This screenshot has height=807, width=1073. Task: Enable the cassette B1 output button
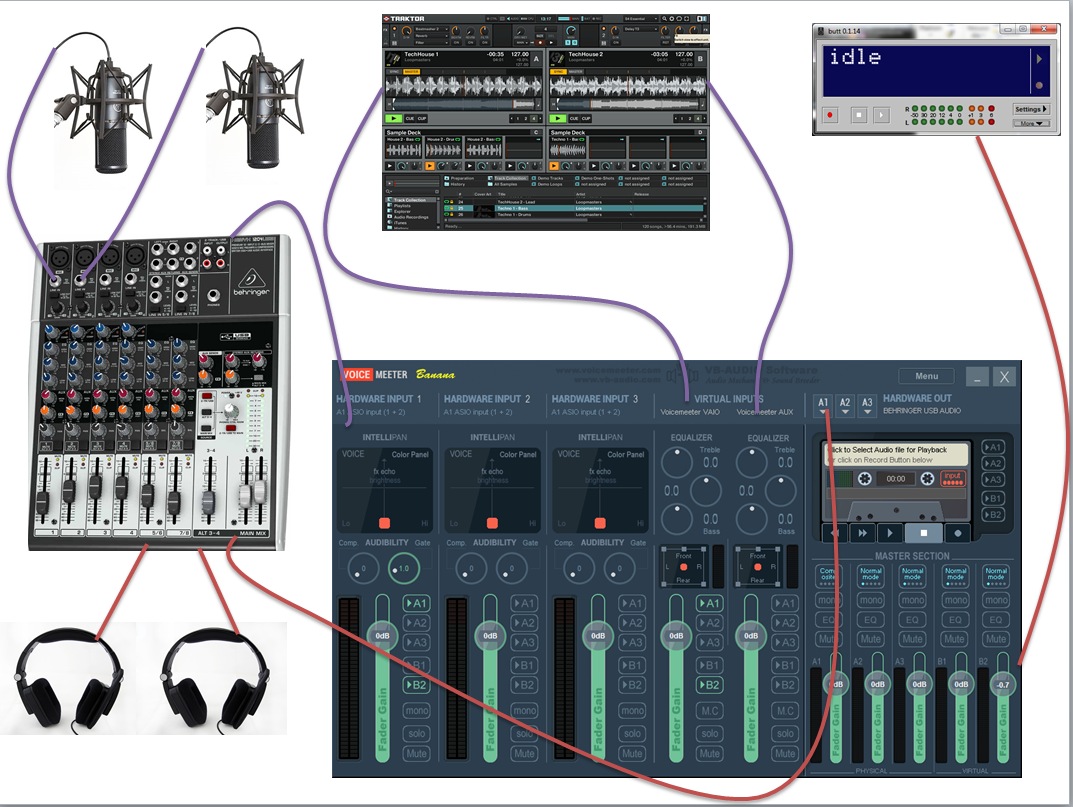992,498
